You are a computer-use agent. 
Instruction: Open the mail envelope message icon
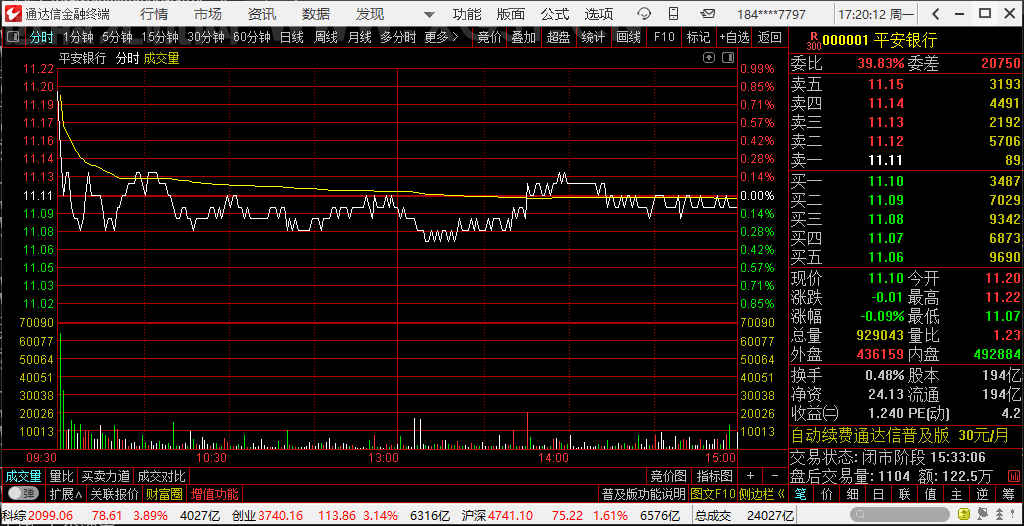707,14
